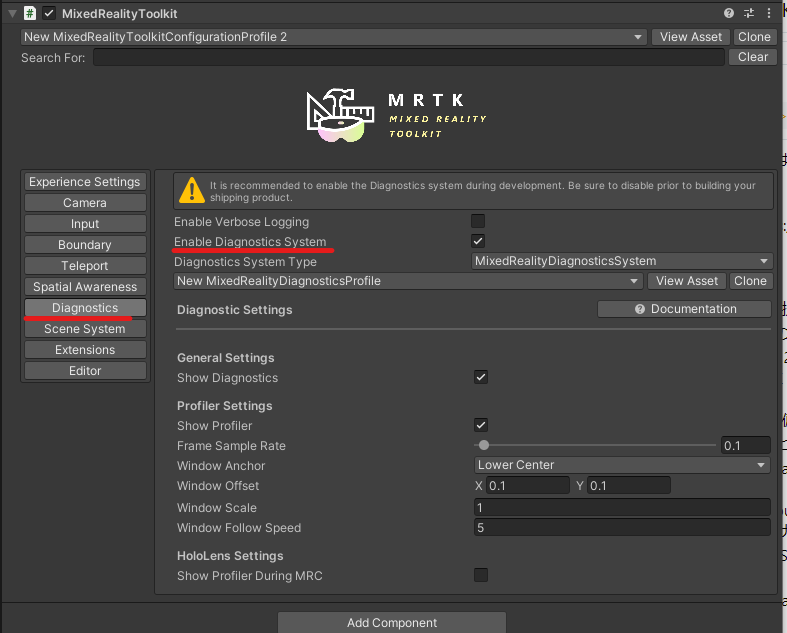This screenshot has width=787, height=633.
Task: Click the Window Offset X field
Action: 528,485
